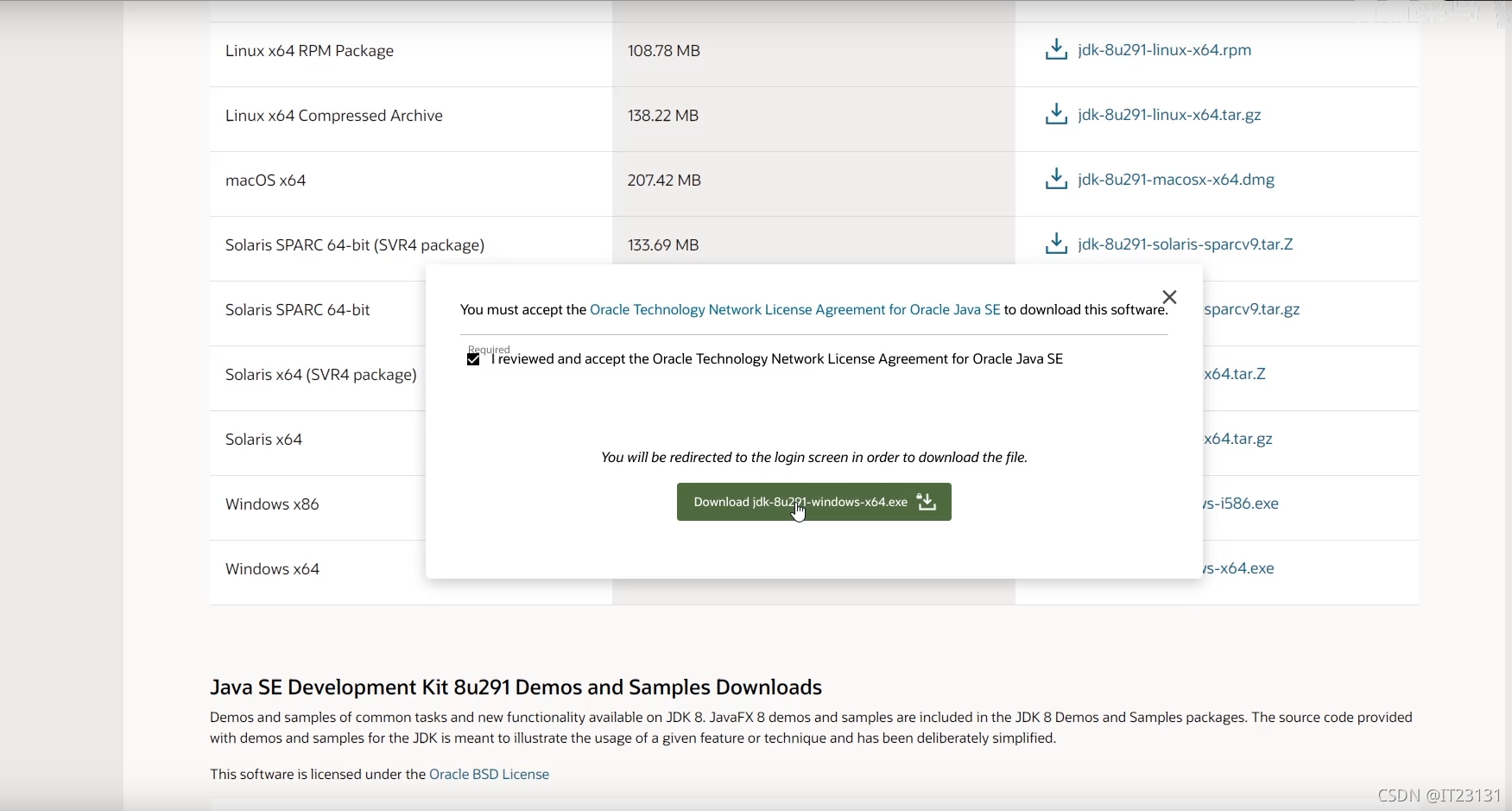Close the license agreement dialog
1512x811 pixels.
point(1169,297)
